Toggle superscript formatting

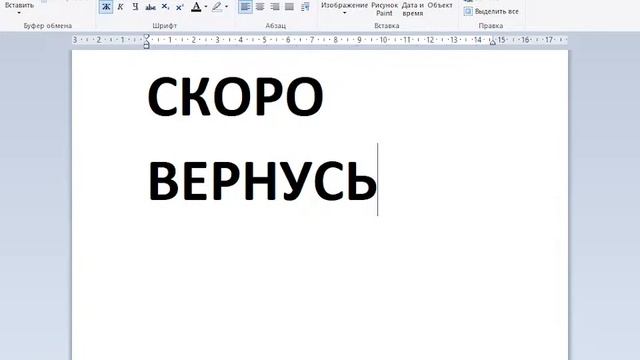click(180, 7)
